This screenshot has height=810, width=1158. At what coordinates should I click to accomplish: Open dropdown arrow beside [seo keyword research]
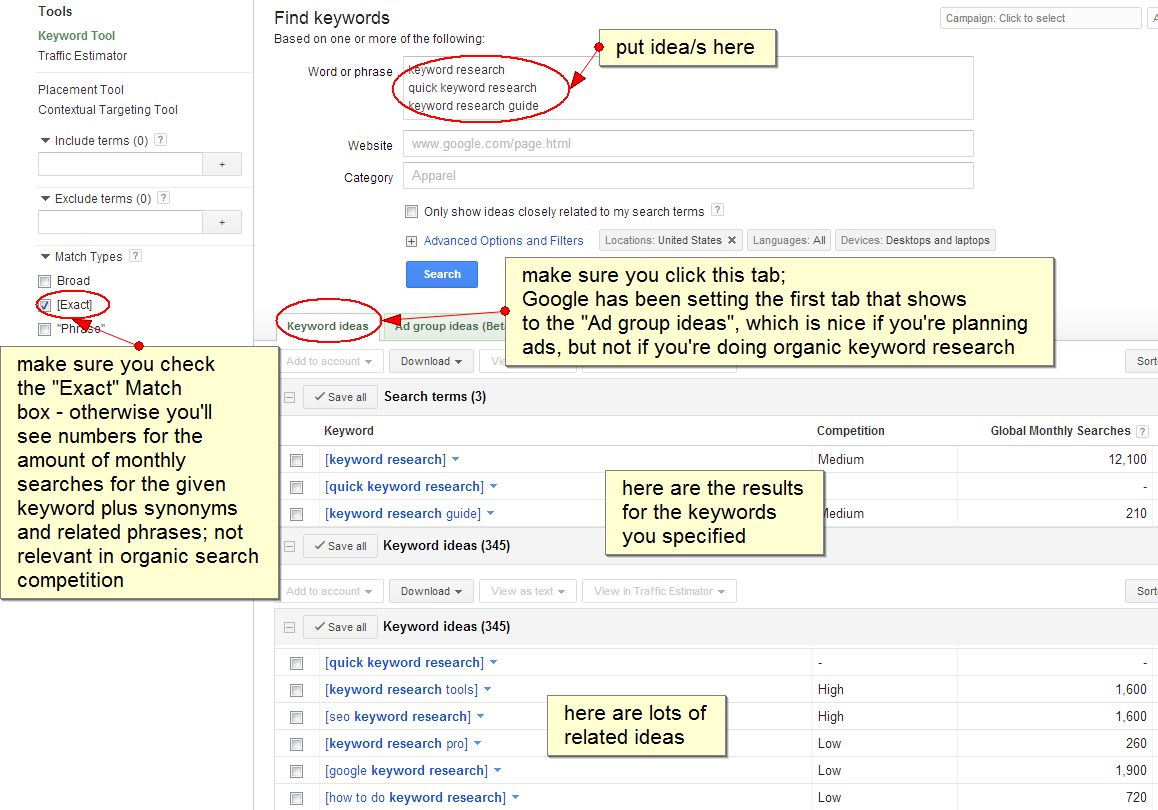(481, 717)
